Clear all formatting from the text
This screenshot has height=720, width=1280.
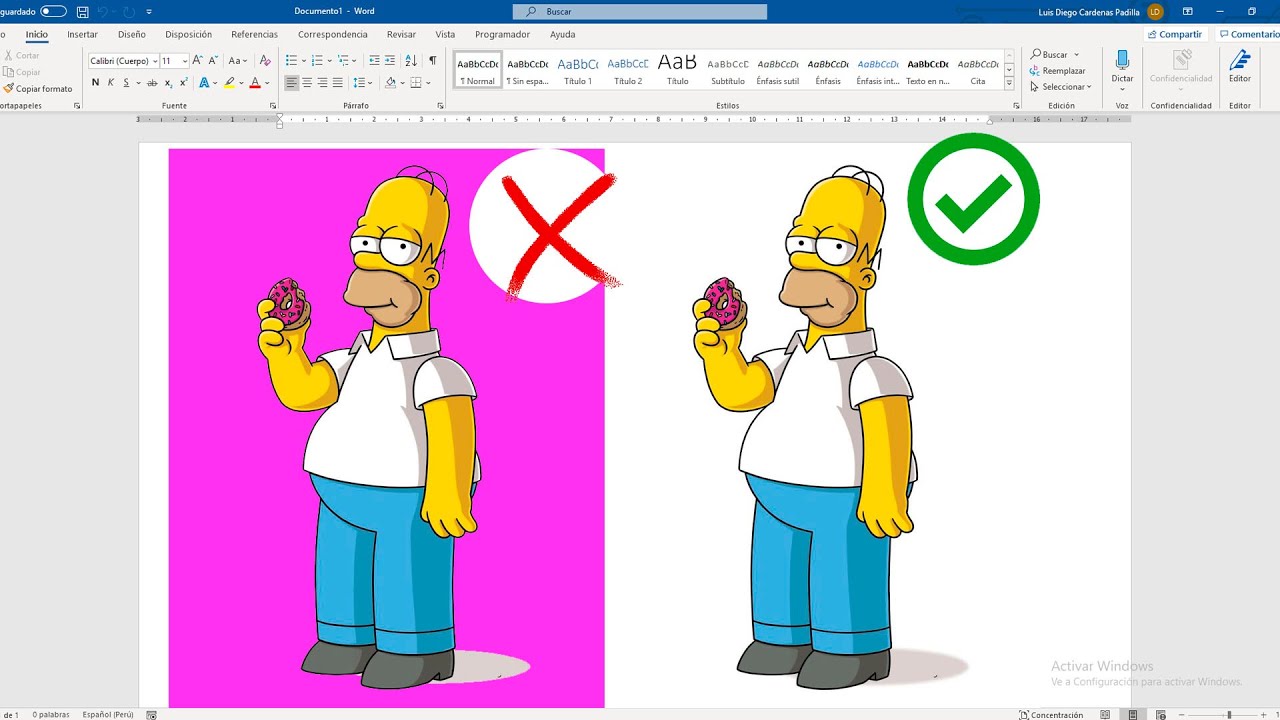(265, 61)
